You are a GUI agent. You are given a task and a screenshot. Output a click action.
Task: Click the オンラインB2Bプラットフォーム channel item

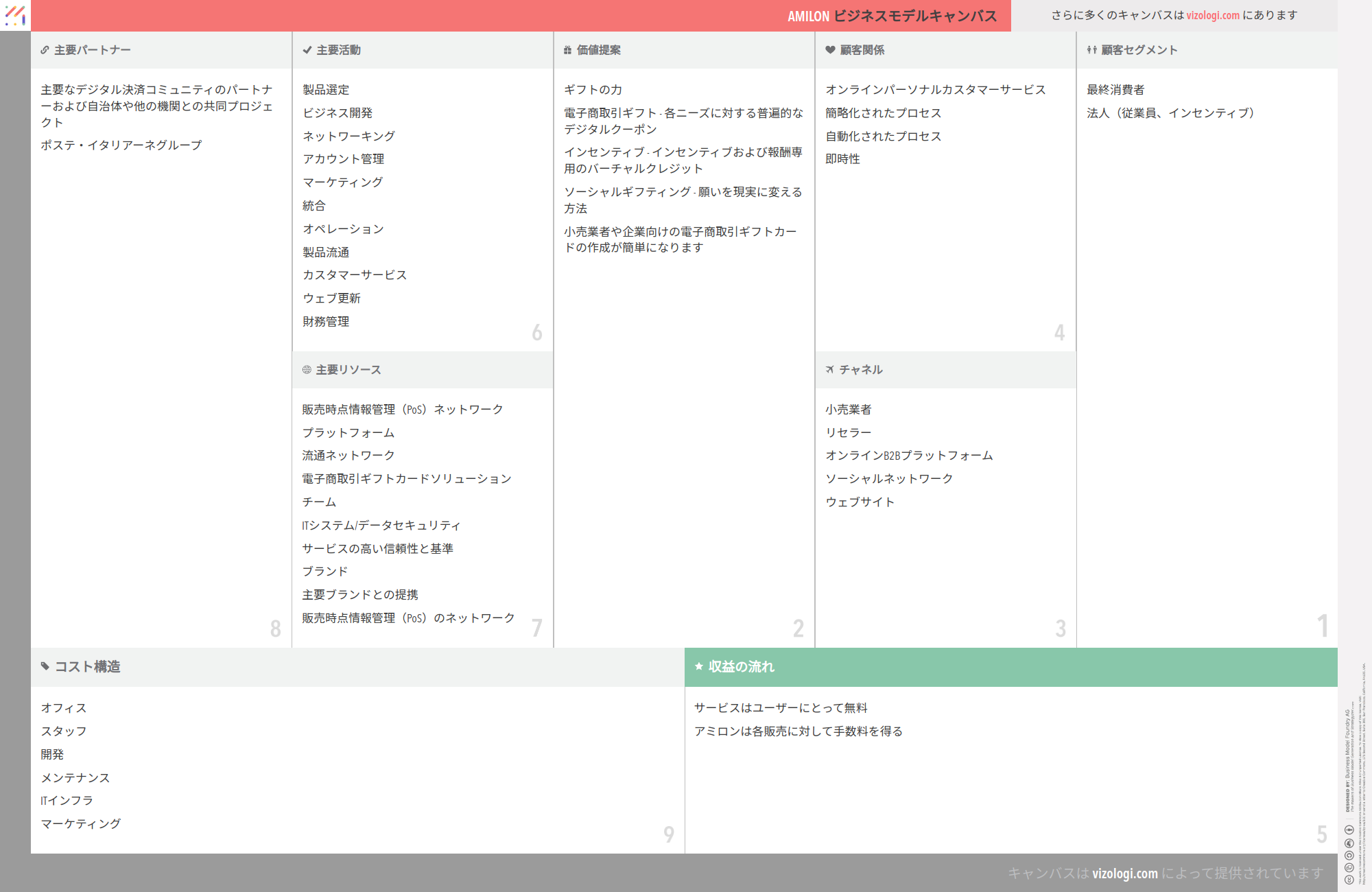click(x=908, y=456)
